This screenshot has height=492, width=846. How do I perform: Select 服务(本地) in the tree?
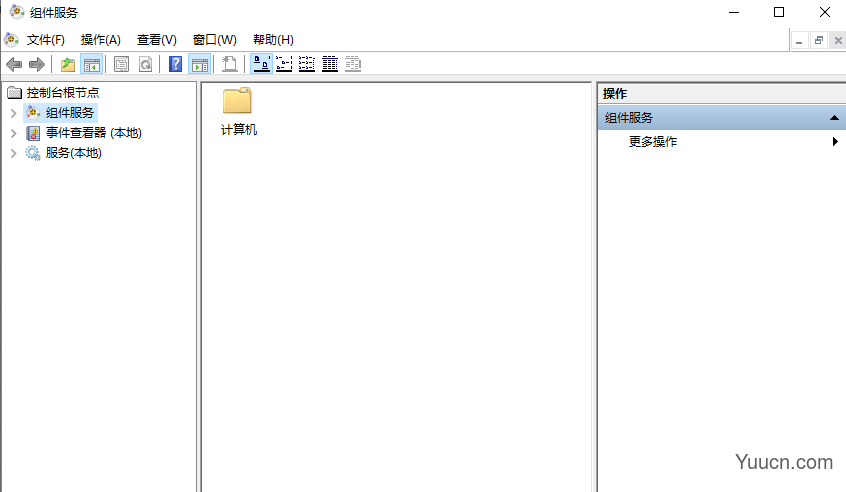pos(73,153)
